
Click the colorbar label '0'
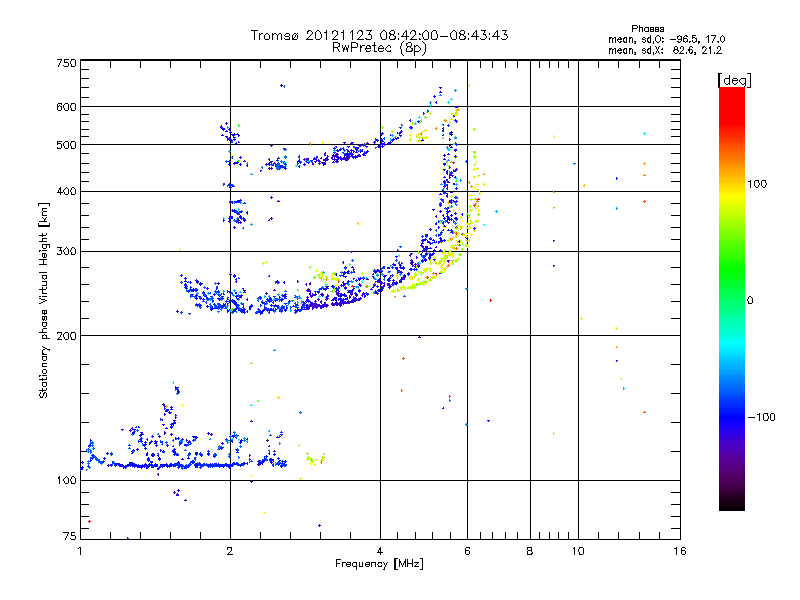750,301
